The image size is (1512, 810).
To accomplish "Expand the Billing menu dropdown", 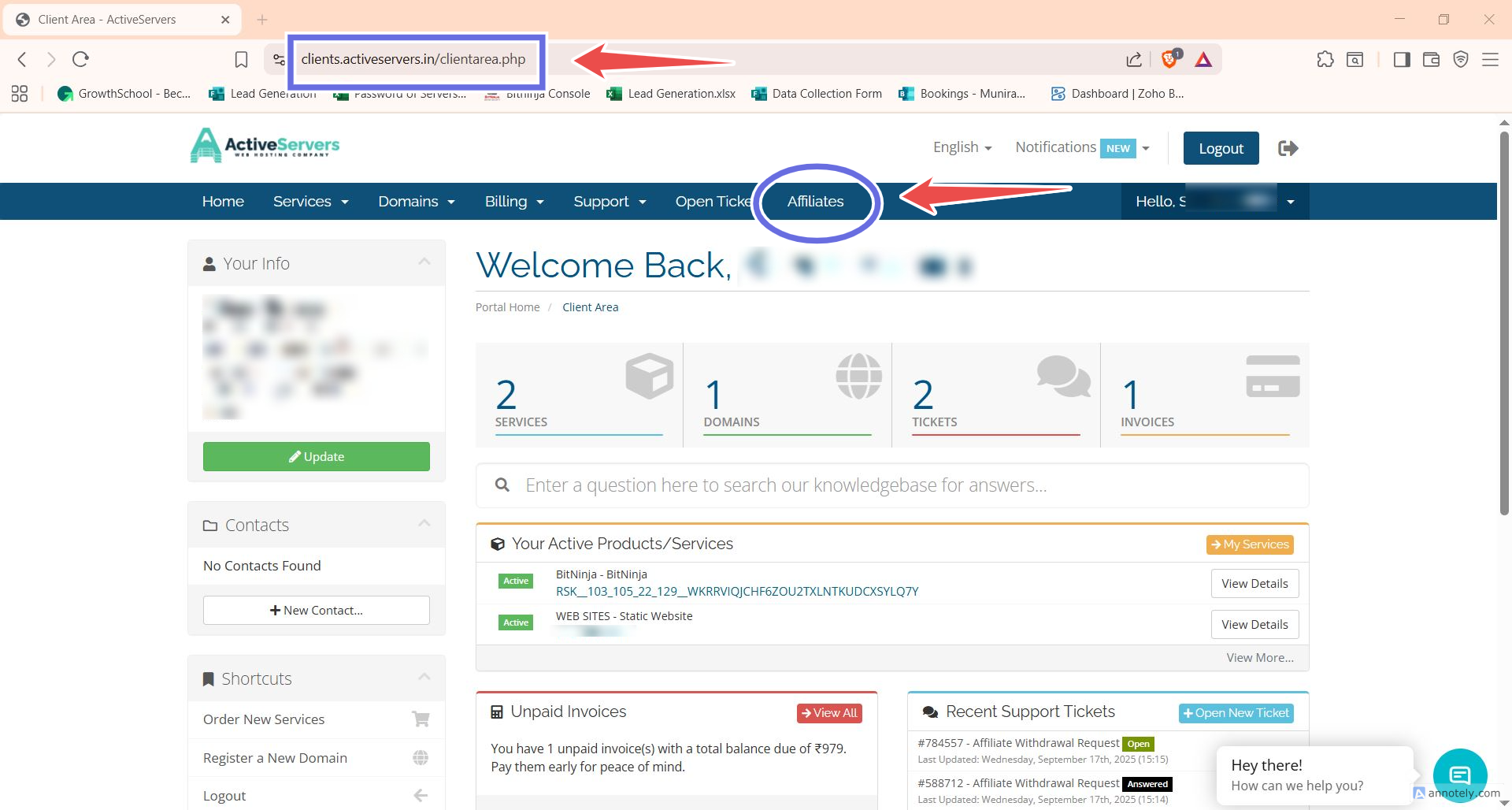I will [514, 202].
